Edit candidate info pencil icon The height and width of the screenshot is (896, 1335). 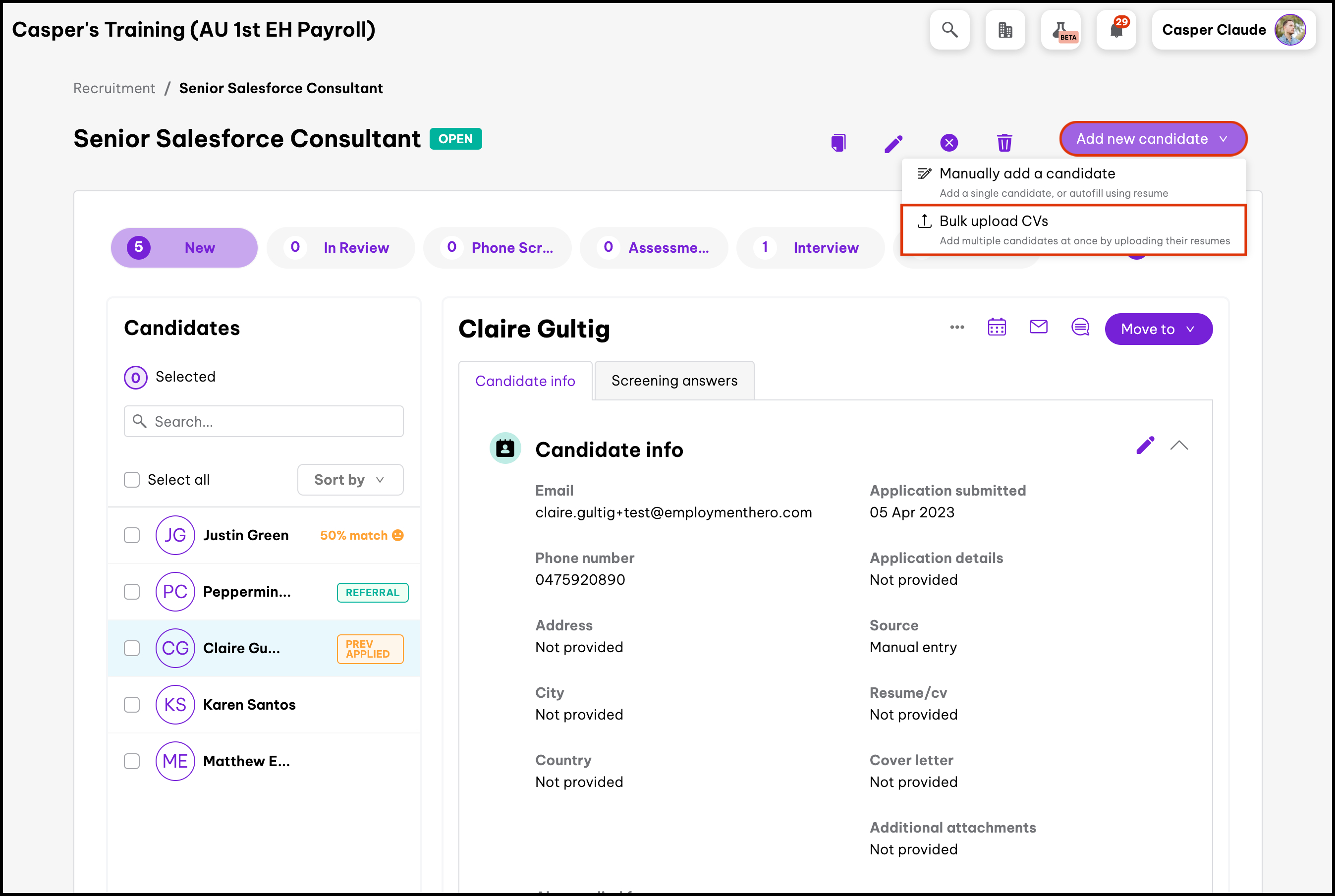(x=1145, y=446)
